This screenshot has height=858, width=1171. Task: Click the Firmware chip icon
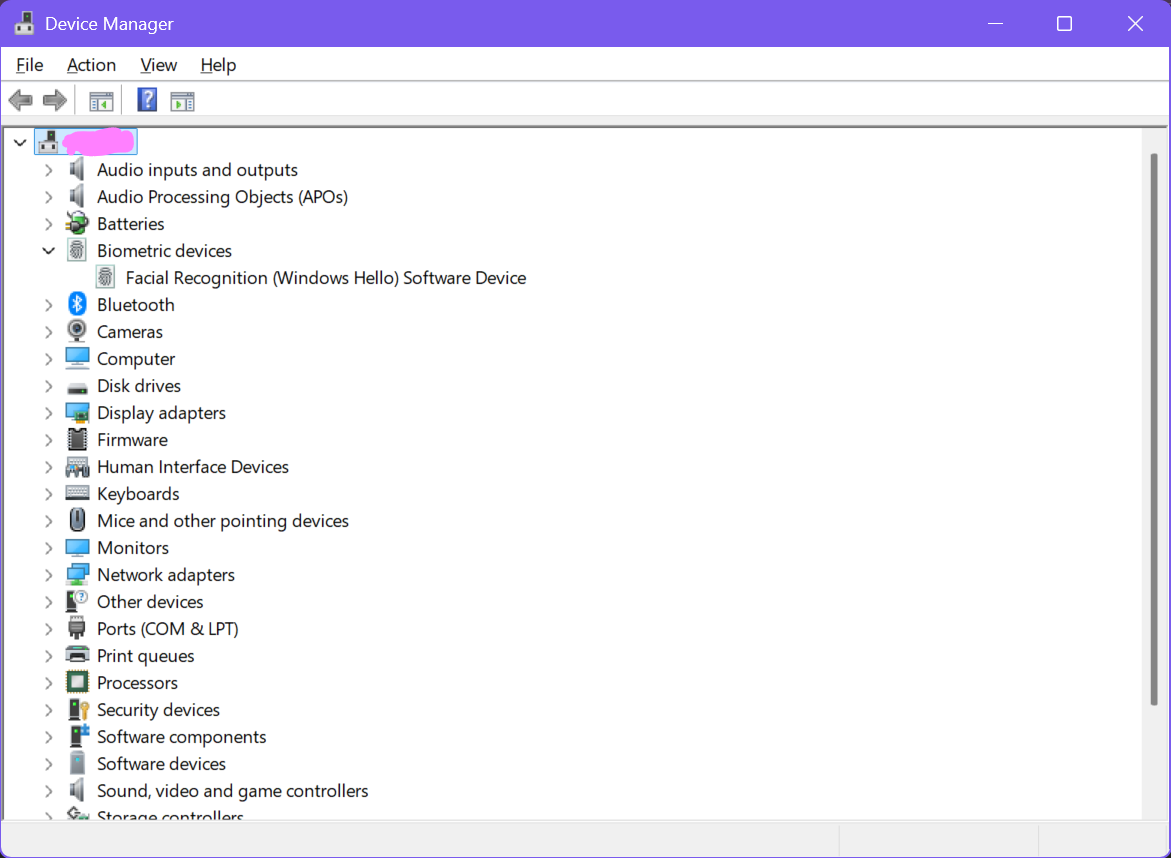[x=77, y=439]
